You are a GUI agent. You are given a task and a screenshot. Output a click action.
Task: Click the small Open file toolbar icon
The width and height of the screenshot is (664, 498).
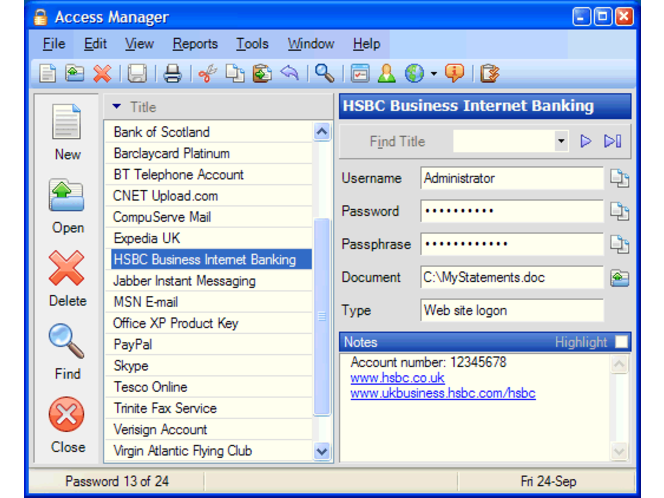point(75,73)
